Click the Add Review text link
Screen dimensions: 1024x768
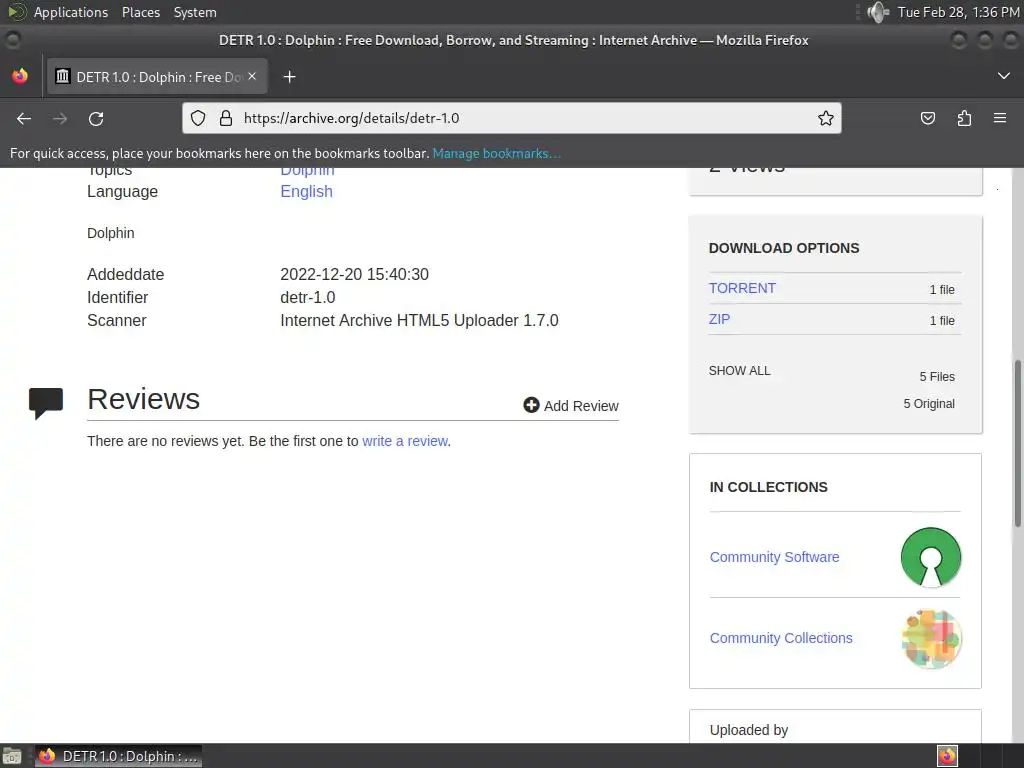click(x=581, y=406)
